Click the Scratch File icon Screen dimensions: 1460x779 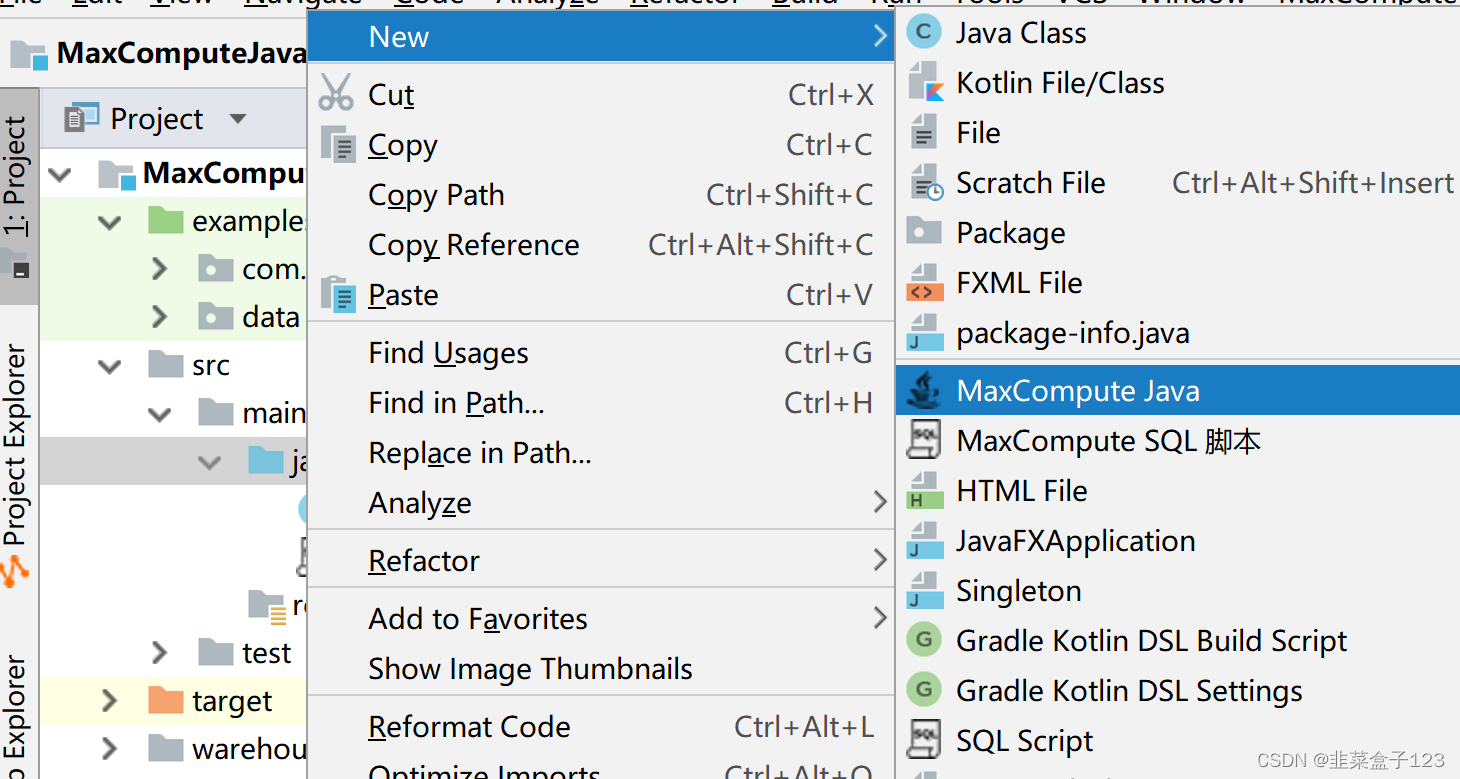click(925, 183)
